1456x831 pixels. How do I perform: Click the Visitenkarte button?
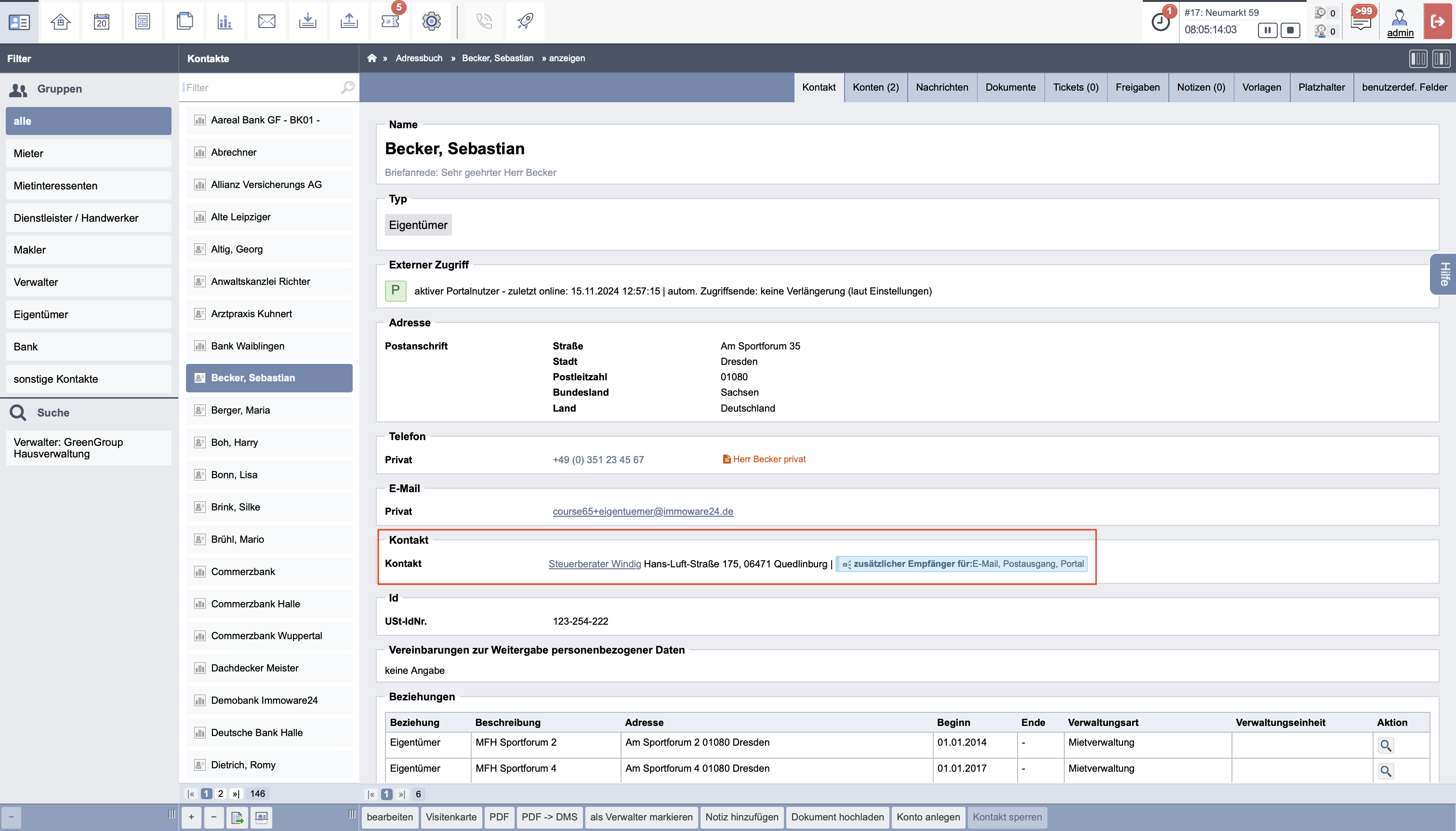(x=450, y=817)
